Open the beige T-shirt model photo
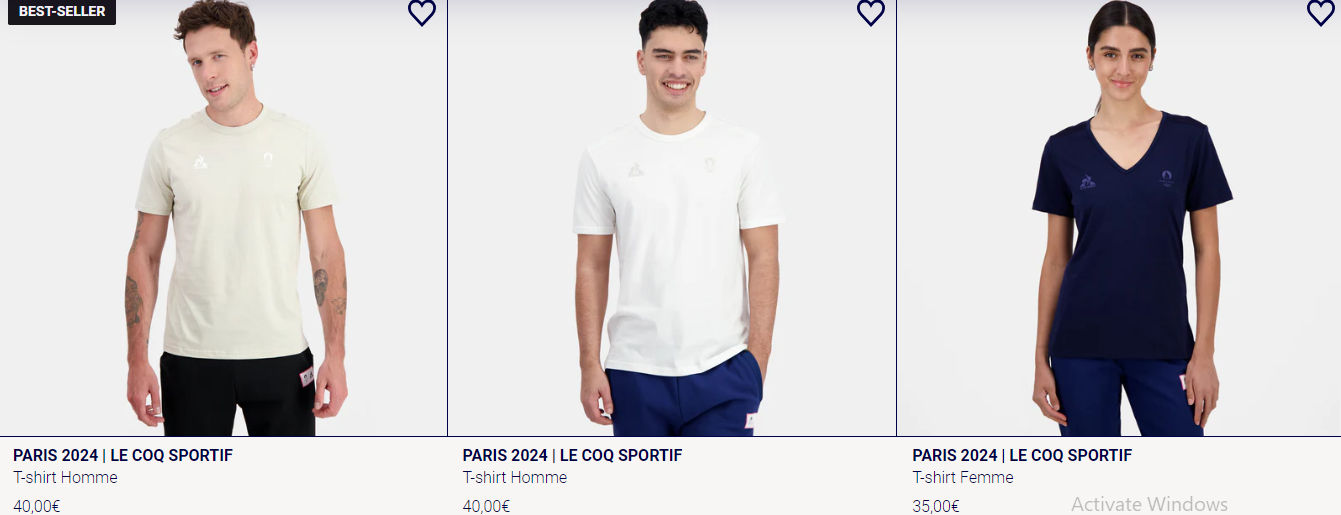Image resolution: width=1341 pixels, height=515 pixels. [x=223, y=218]
